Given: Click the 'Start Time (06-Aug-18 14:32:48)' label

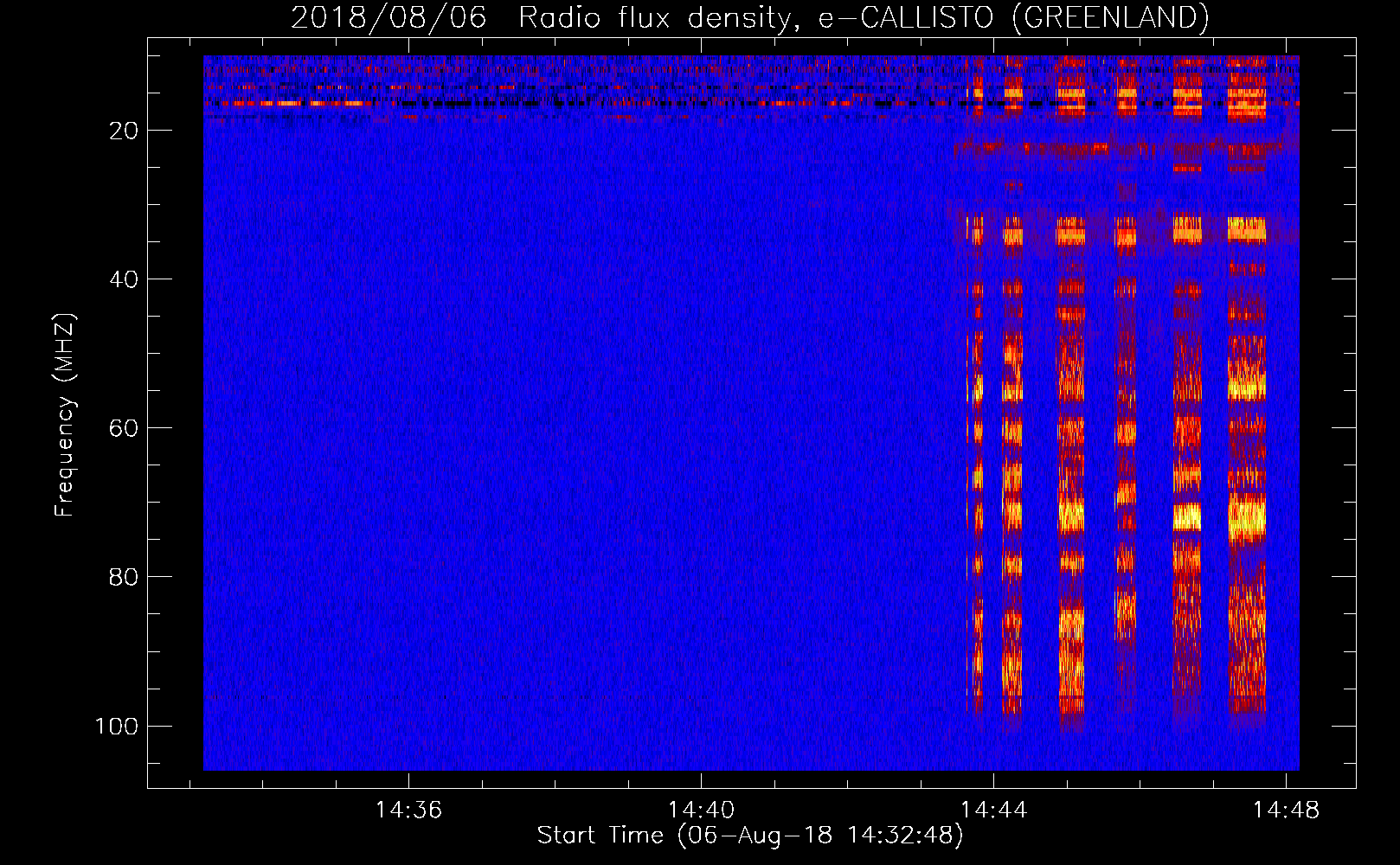Looking at the screenshot, I should pyautogui.click(x=749, y=836).
